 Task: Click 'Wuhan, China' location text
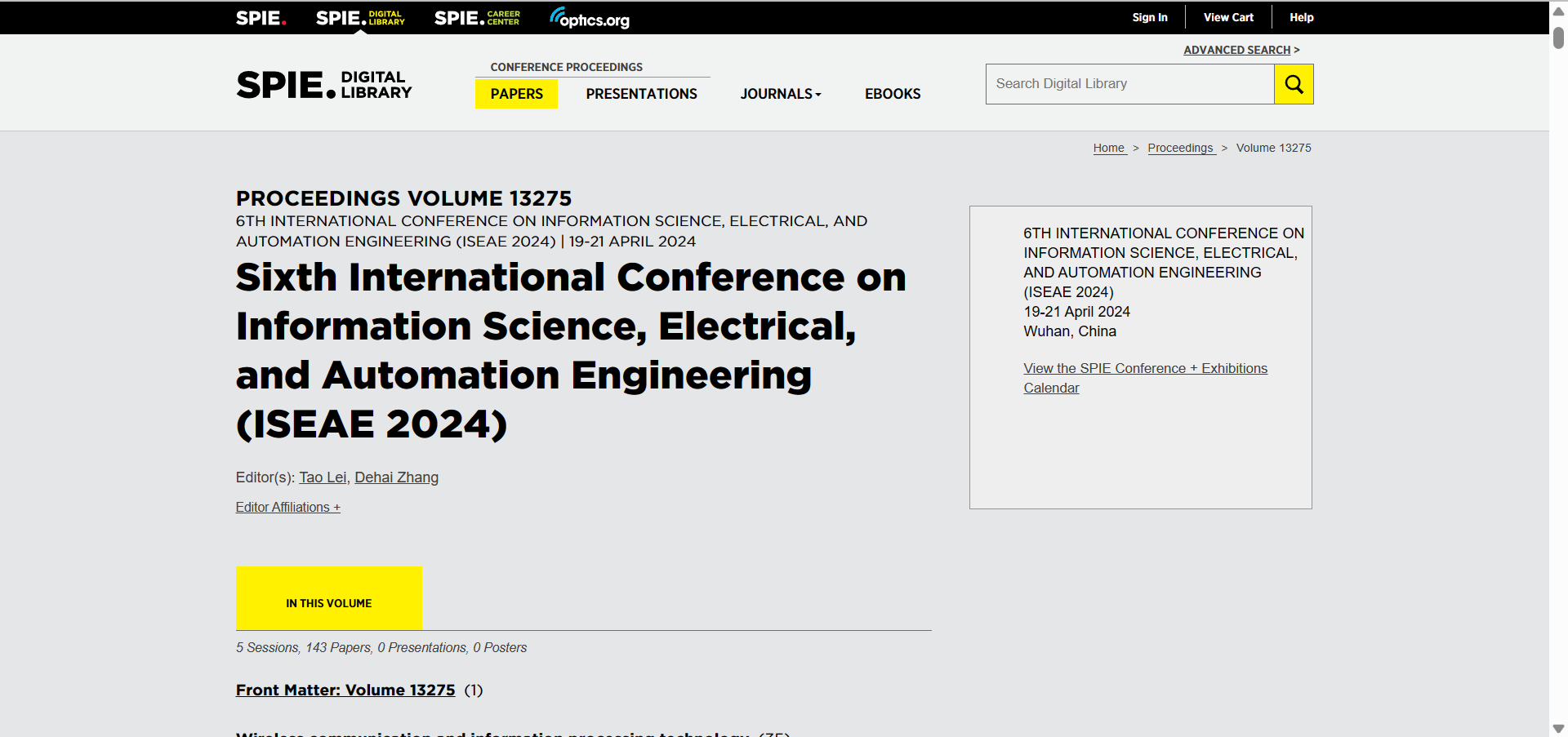click(1070, 331)
